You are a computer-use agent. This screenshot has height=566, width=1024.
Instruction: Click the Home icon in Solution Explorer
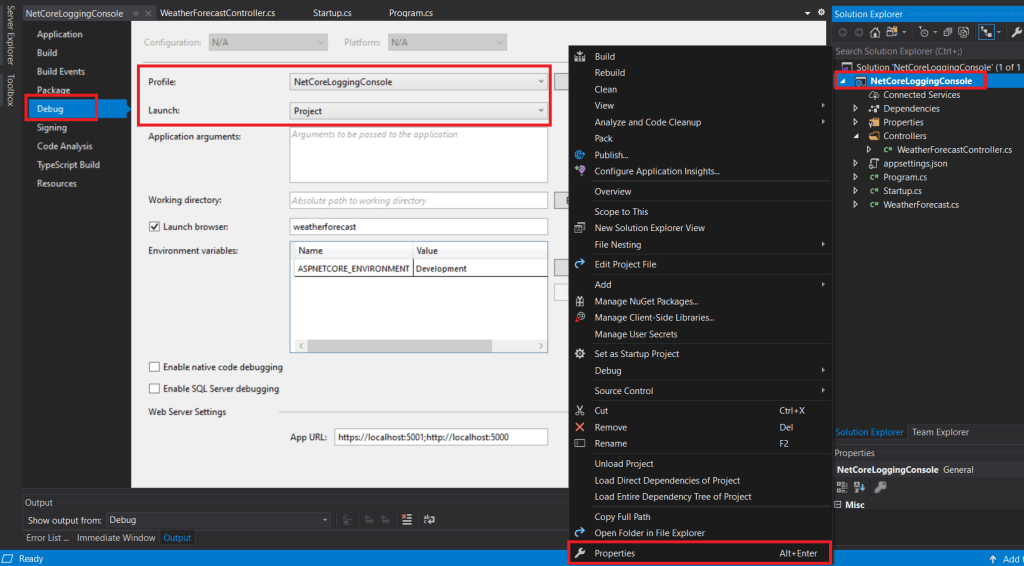pos(874,32)
